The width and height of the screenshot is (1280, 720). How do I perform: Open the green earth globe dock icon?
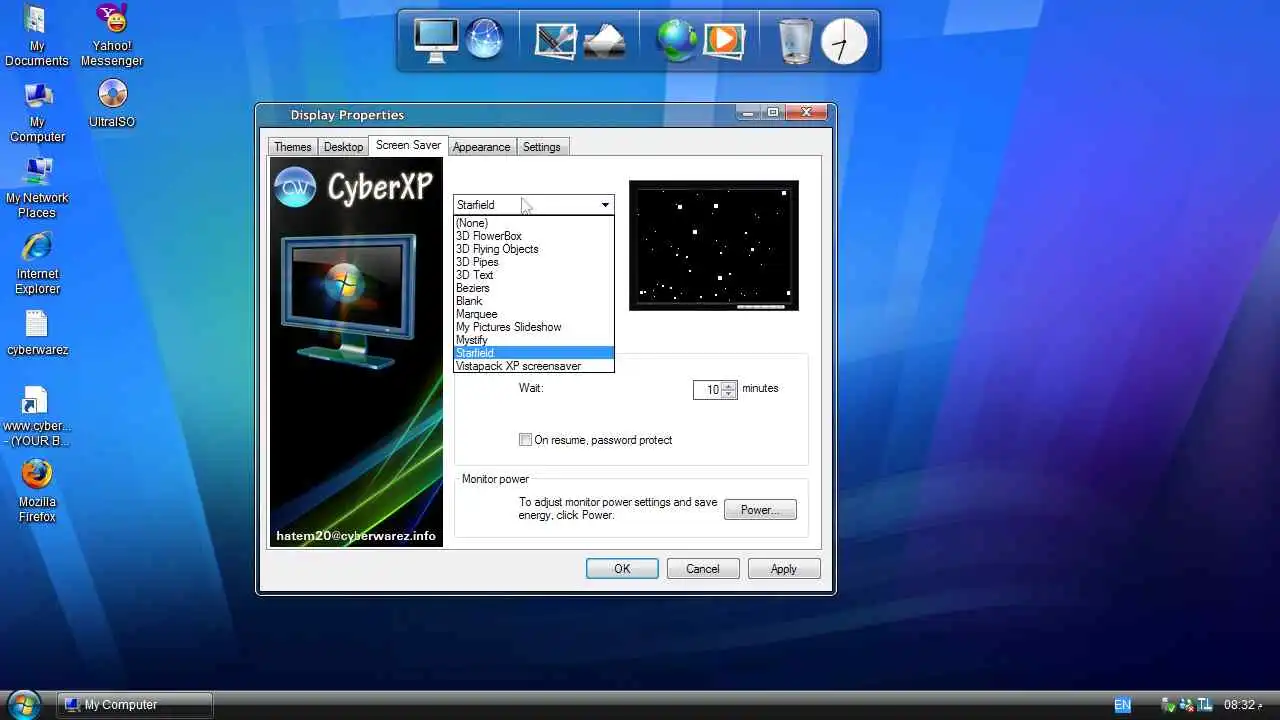[677, 41]
